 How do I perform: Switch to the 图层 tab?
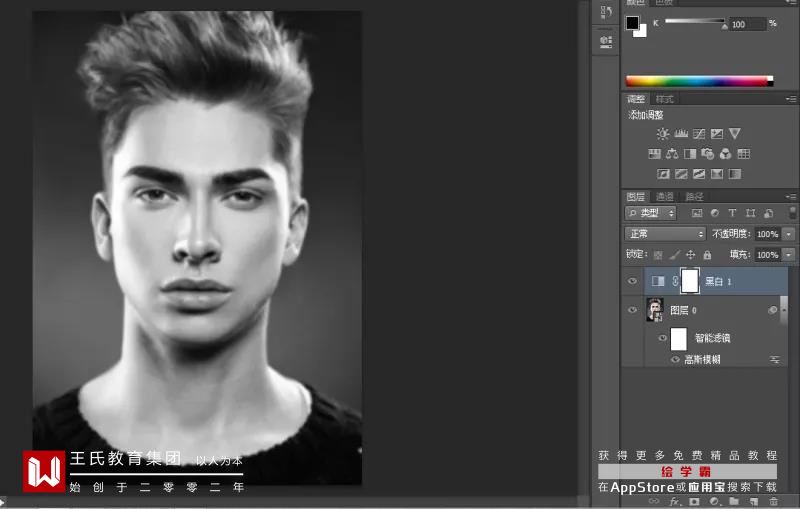point(636,196)
